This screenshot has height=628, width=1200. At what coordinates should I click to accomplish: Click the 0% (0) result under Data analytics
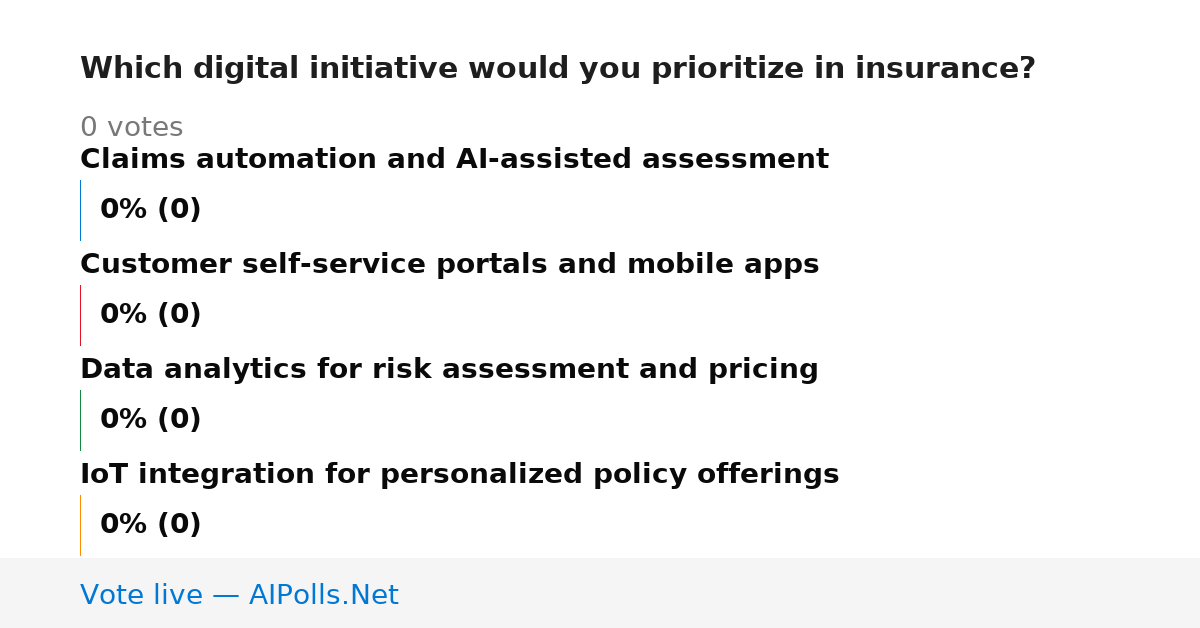(x=150, y=420)
